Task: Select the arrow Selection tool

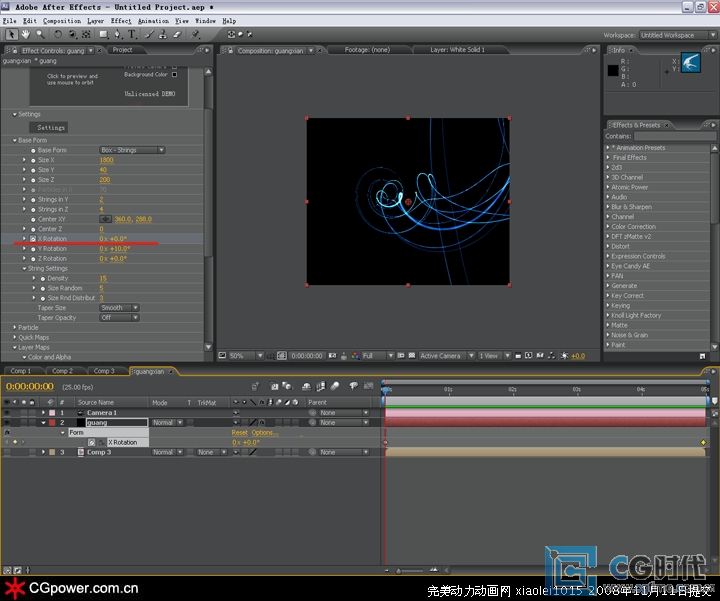Action: click(12, 34)
